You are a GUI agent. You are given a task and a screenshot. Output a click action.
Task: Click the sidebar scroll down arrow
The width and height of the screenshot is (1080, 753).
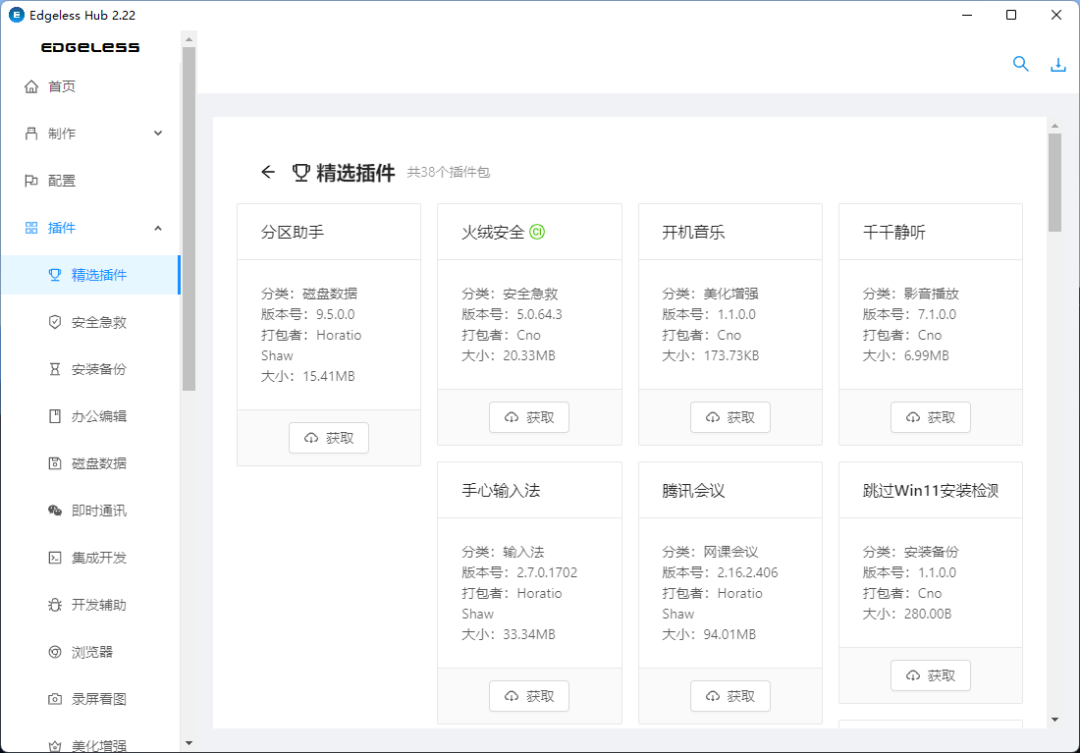coord(188,743)
